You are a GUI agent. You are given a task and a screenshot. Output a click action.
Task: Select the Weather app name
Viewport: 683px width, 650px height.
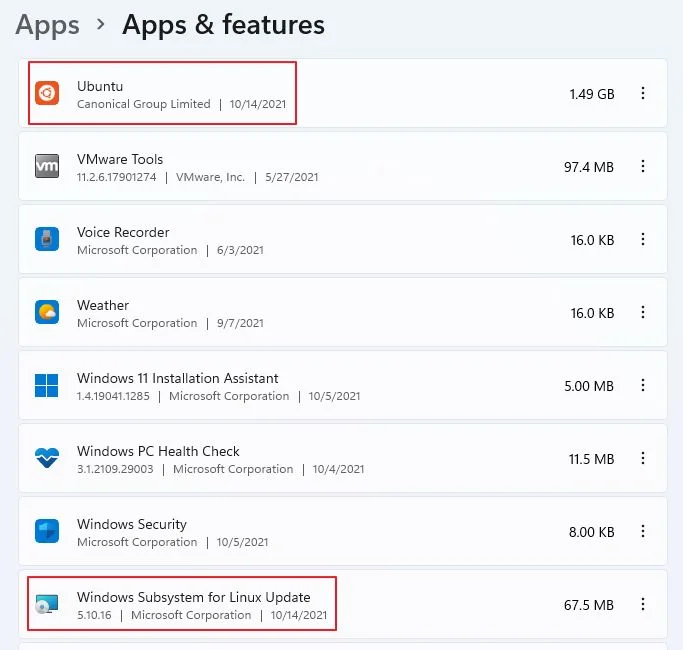tap(103, 305)
